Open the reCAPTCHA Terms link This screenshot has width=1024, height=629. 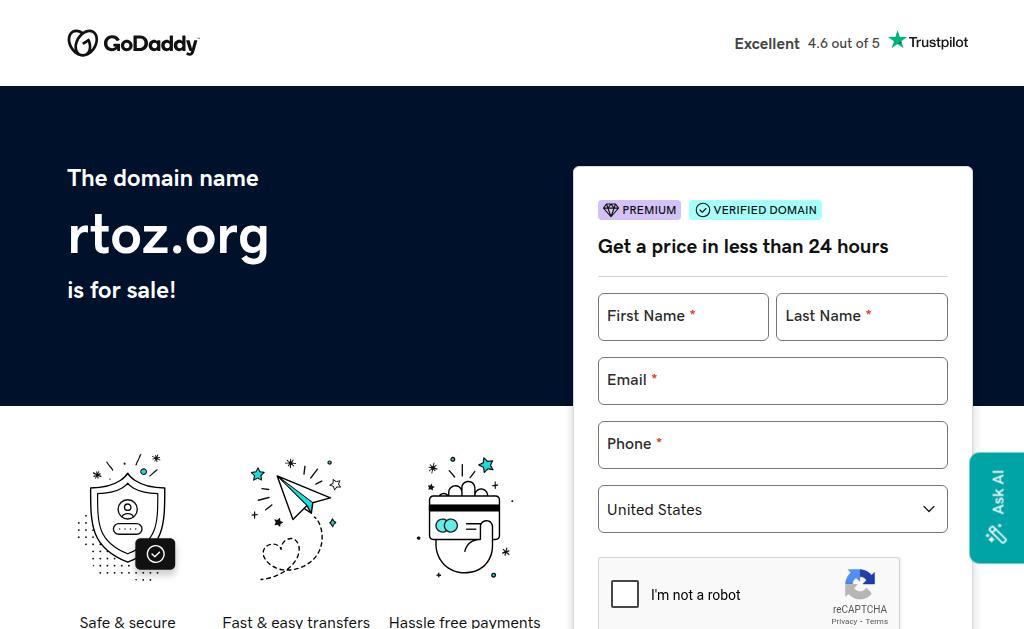coord(877,621)
